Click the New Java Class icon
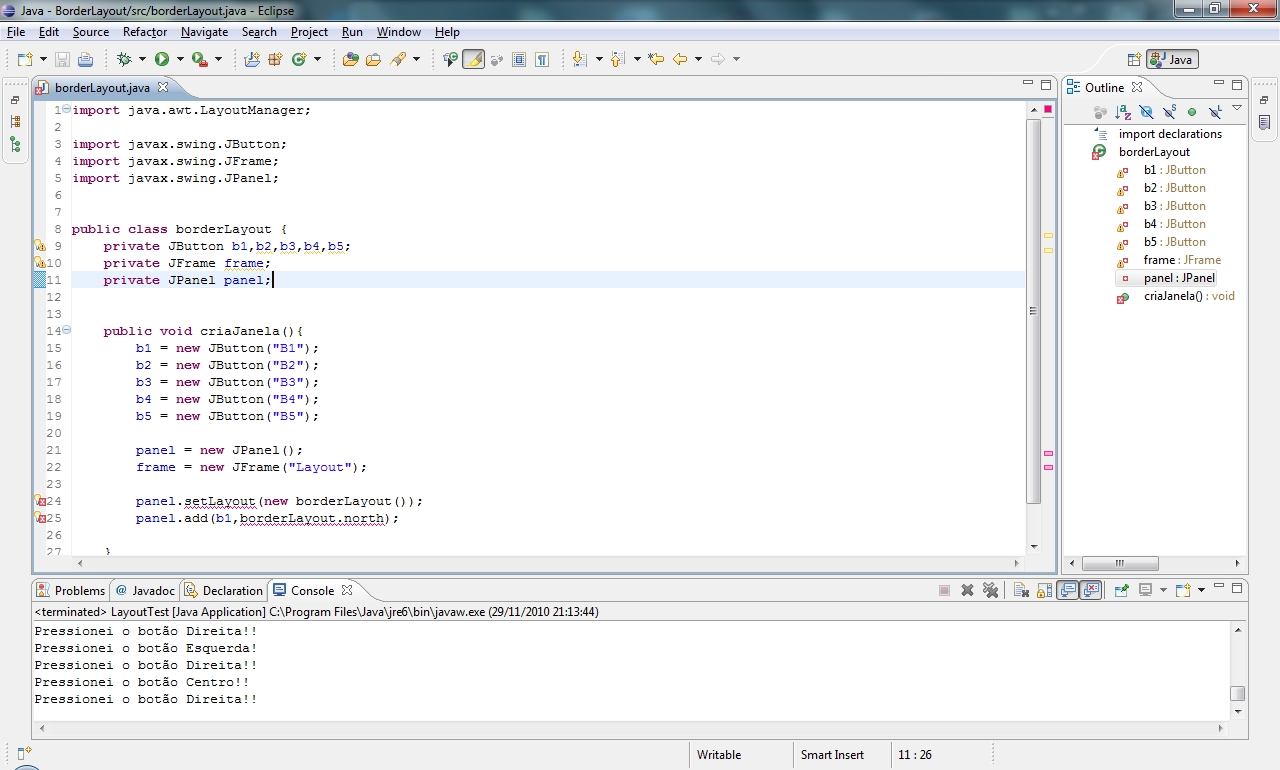The image size is (1280, 770). point(298,59)
